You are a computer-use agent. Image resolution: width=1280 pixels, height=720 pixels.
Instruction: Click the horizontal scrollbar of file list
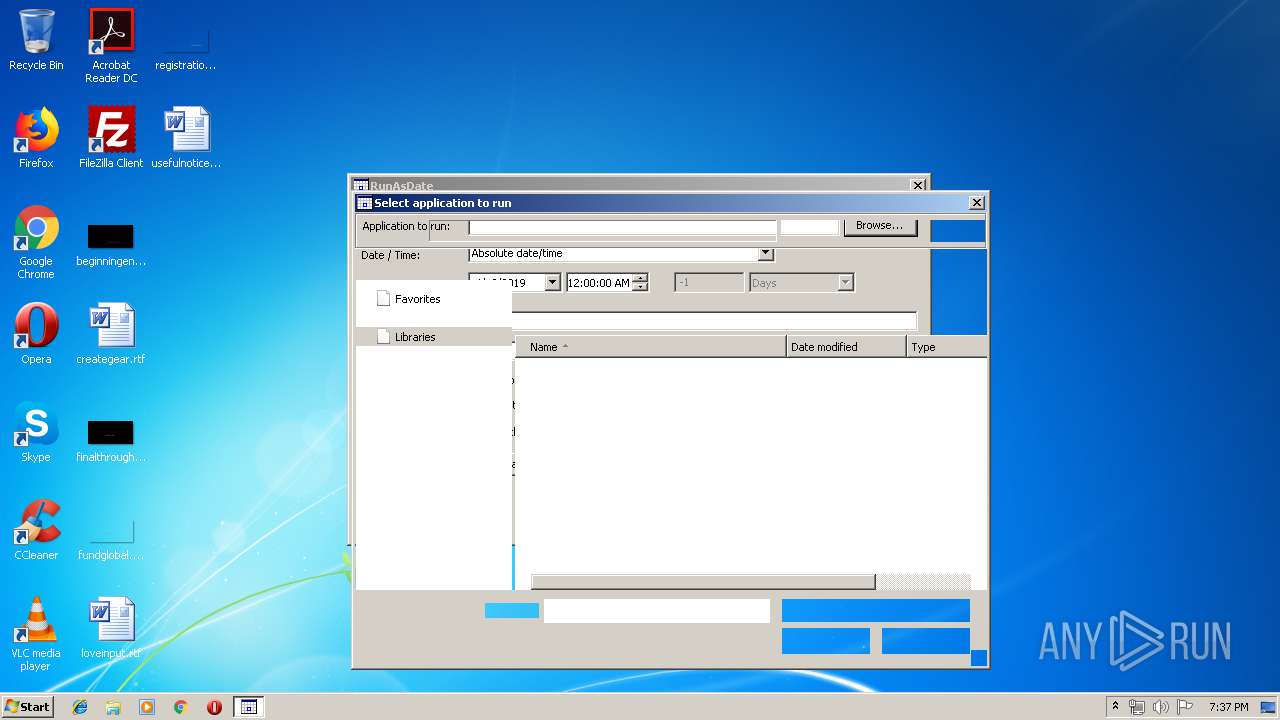(703, 582)
